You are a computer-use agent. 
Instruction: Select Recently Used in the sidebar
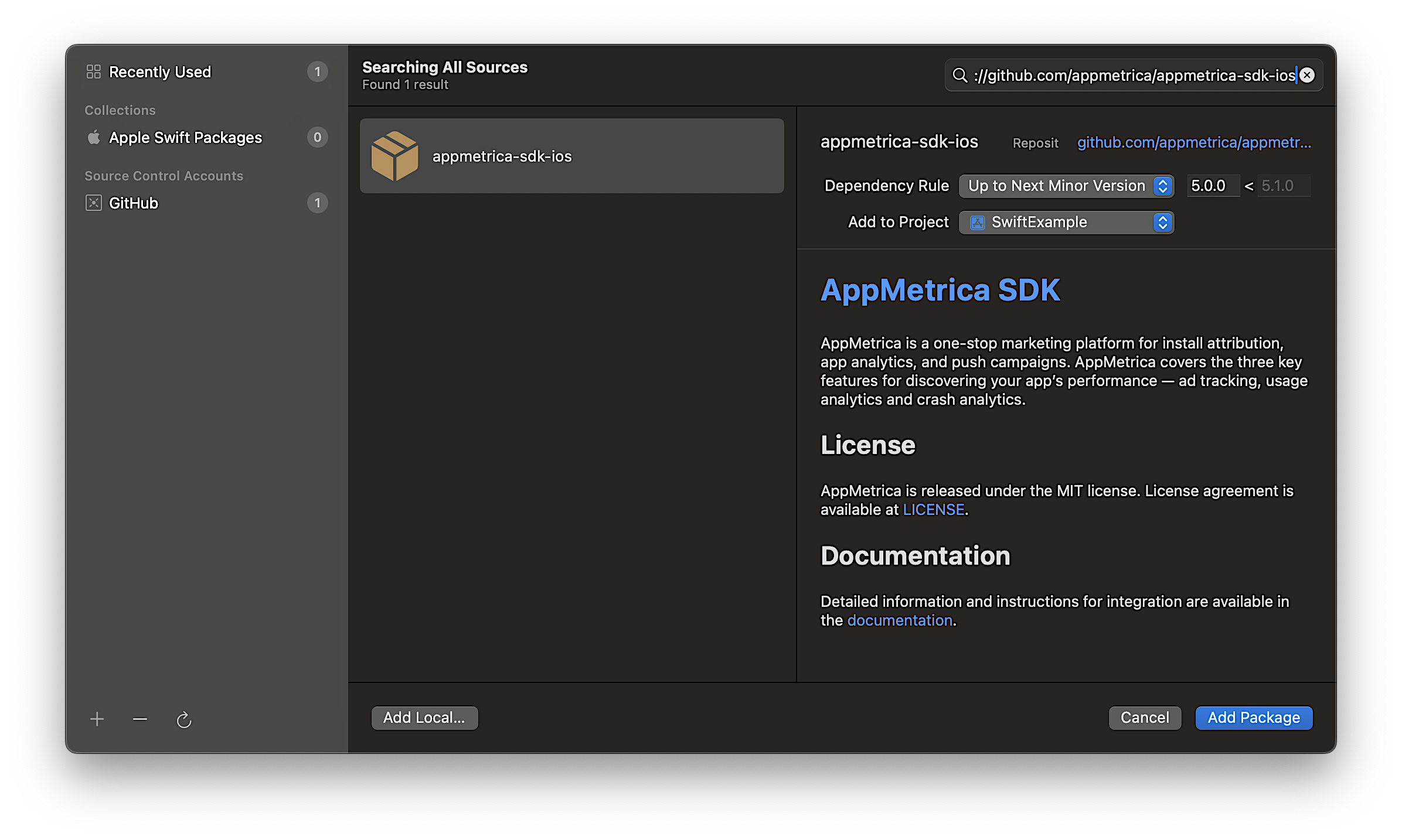pyautogui.click(x=160, y=72)
